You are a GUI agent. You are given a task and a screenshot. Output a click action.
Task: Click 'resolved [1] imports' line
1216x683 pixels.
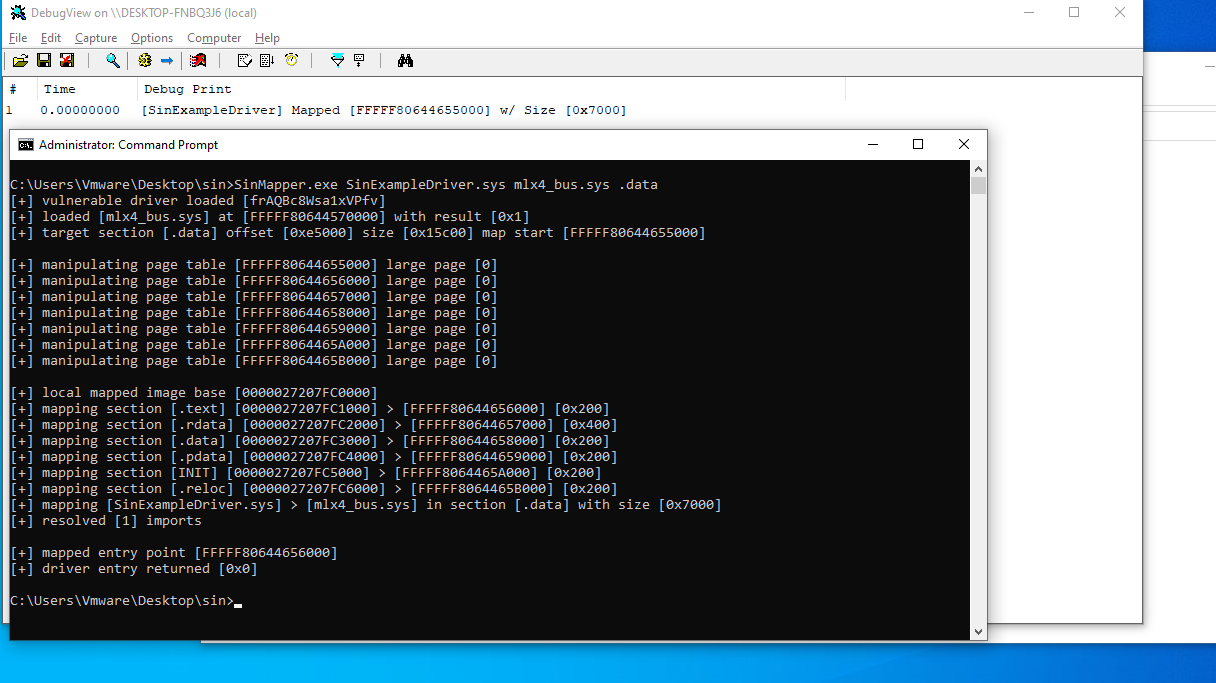[x=106, y=521]
